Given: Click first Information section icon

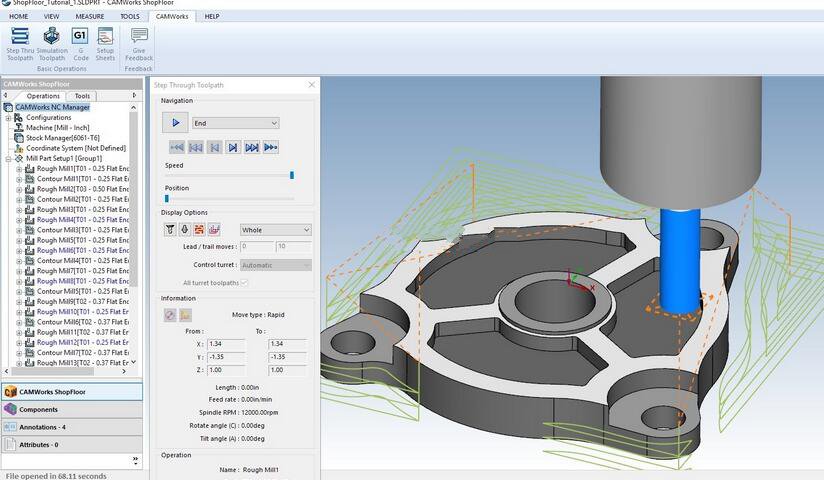Looking at the screenshot, I should click(170, 315).
